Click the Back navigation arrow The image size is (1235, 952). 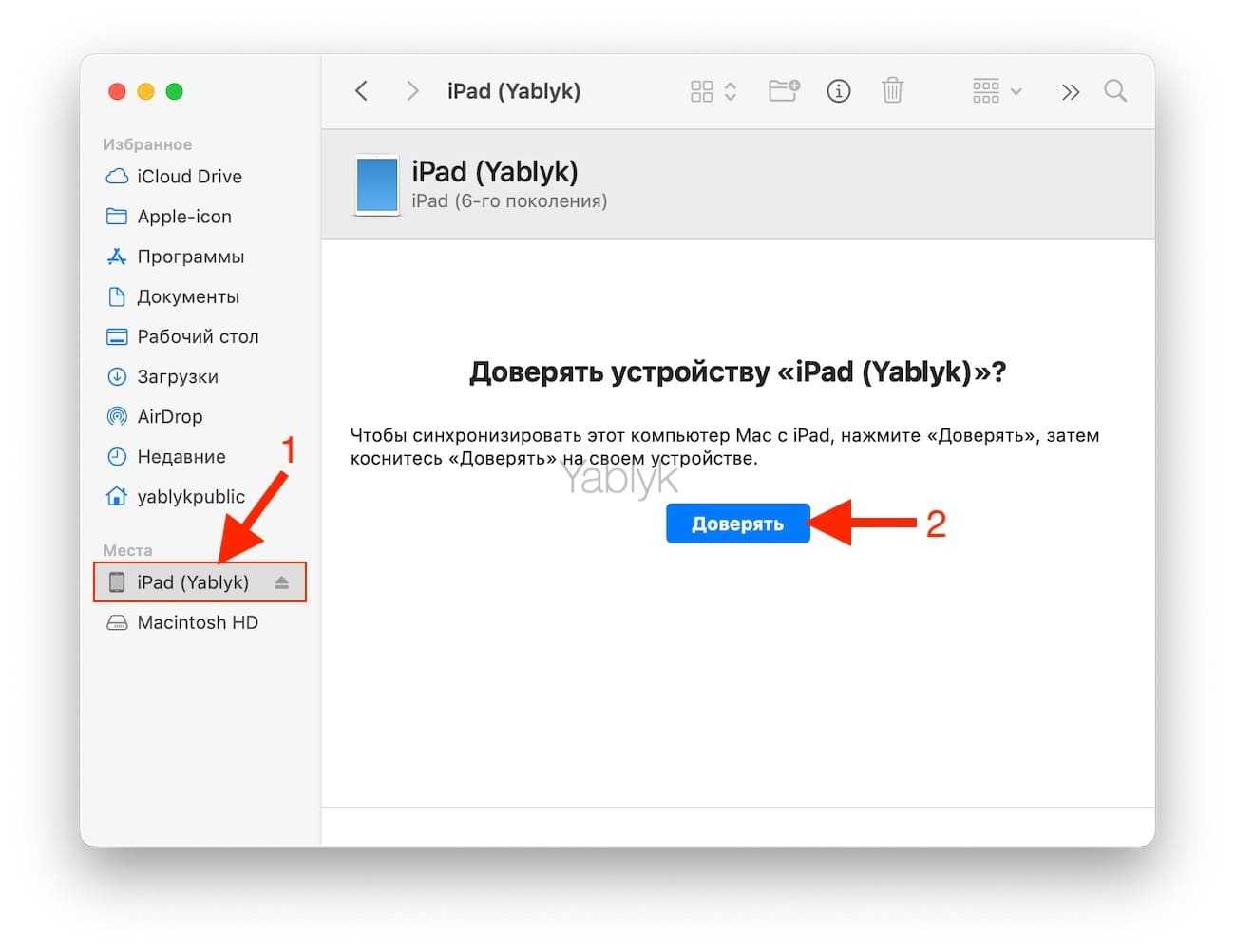[361, 91]
